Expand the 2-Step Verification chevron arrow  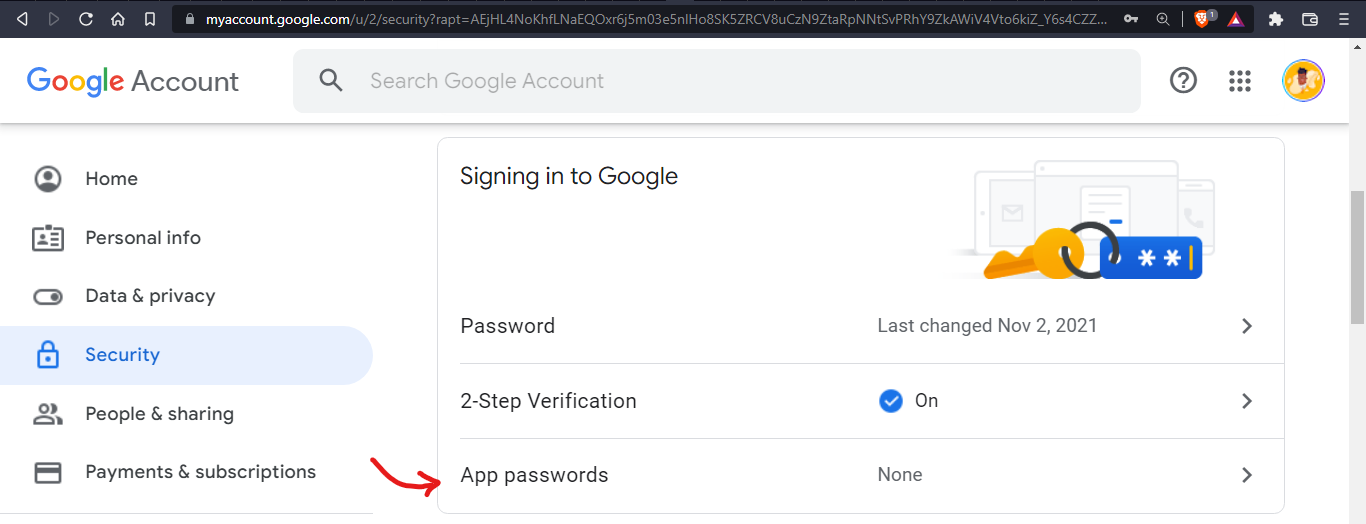point(1247,401)
